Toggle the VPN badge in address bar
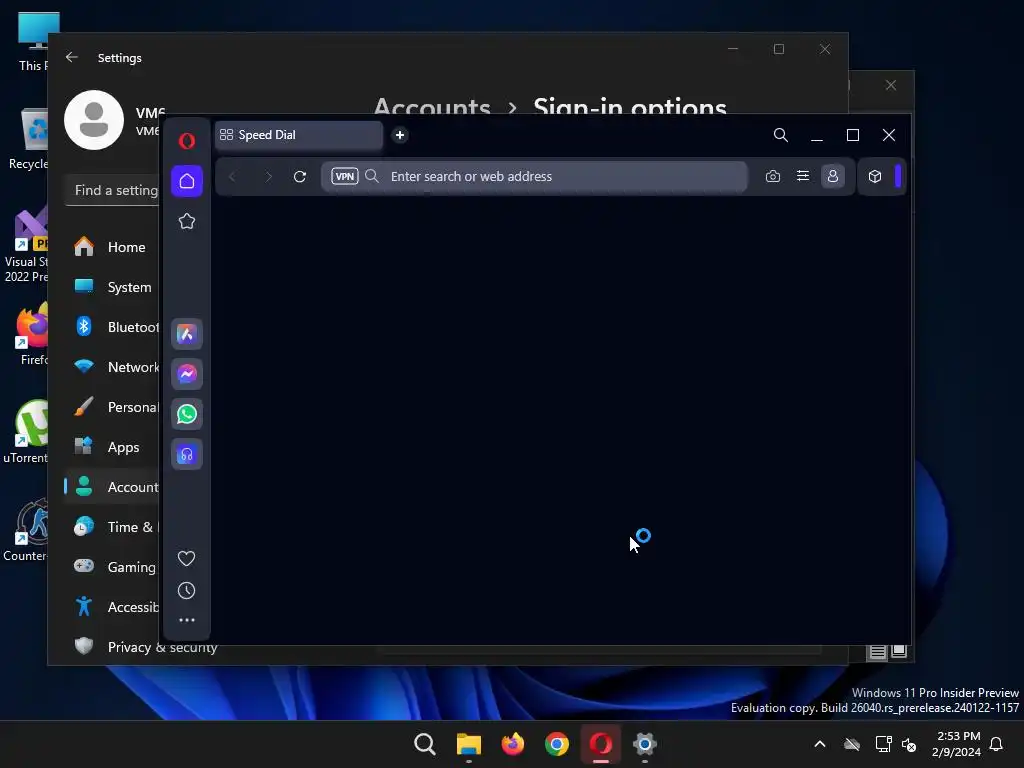The image size is (1024, 768). (345, 176)
